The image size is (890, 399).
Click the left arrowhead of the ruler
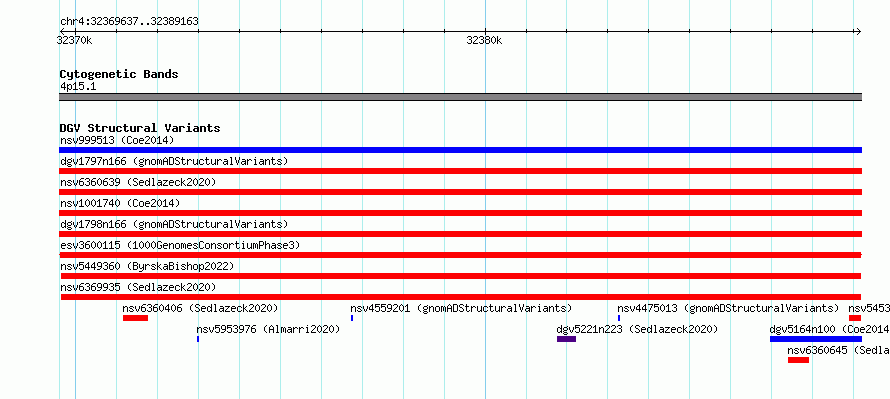pyautogui.click(x=62, y=32)
